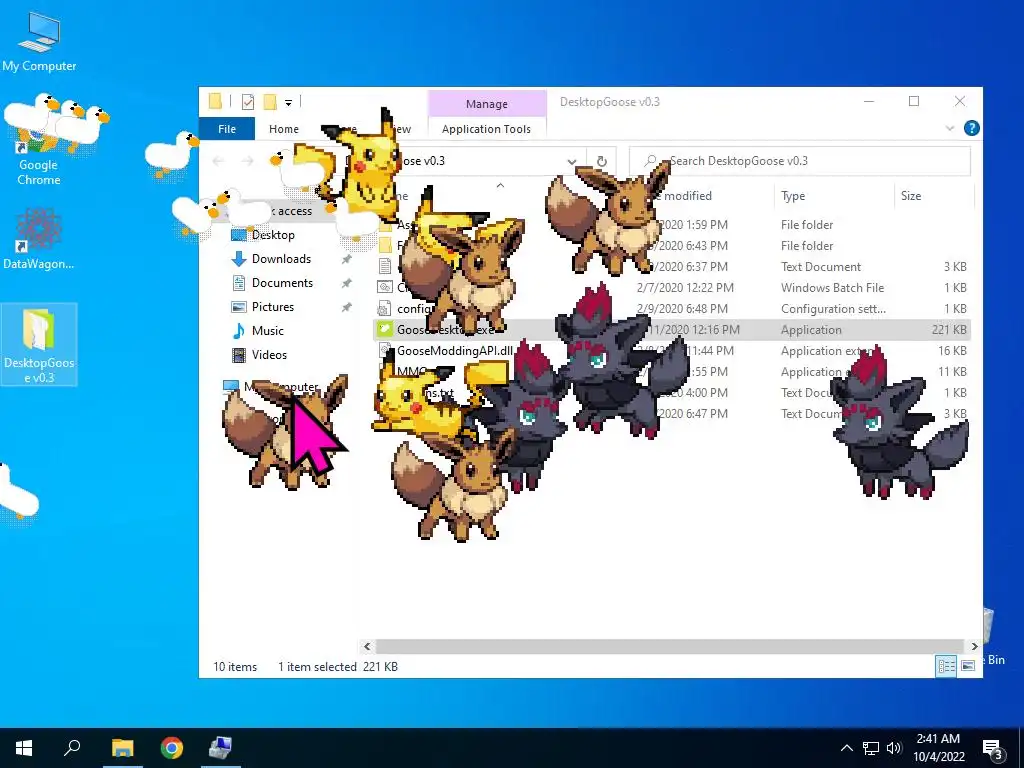Open the Application Tools tab
Viewport: 1024px width, 768px height.
click(x=487, y=129)
